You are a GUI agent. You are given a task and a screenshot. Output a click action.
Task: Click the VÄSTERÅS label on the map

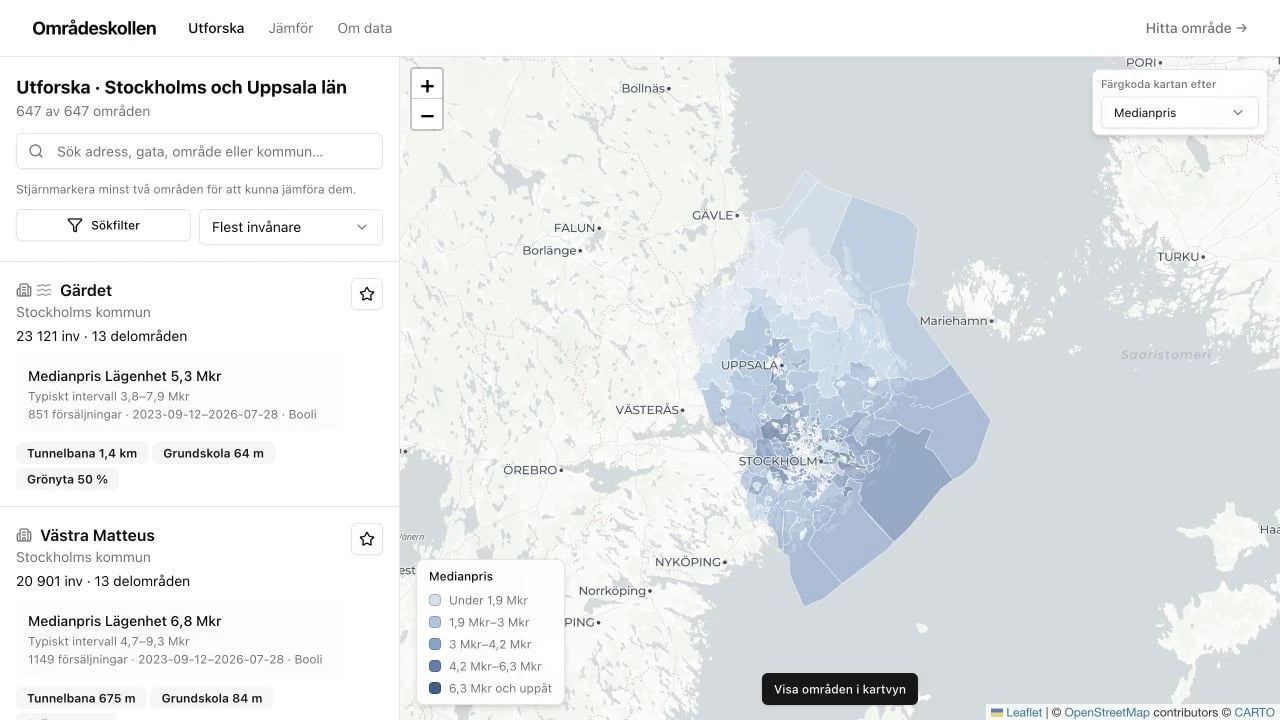pyautogui.click(x=646, y=410)
